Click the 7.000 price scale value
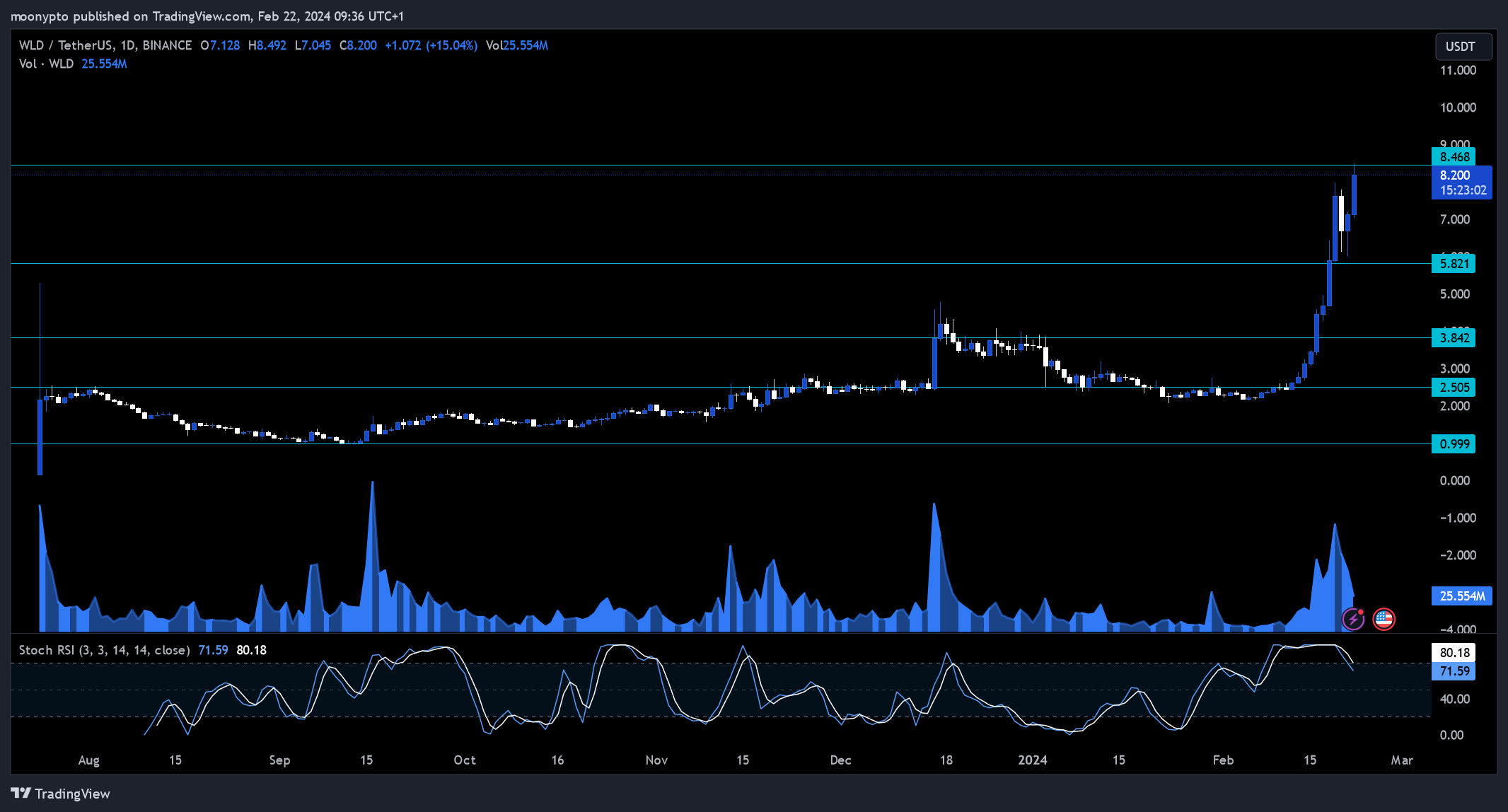Viewport: 1508px width, 812px height. point(1455,219)
